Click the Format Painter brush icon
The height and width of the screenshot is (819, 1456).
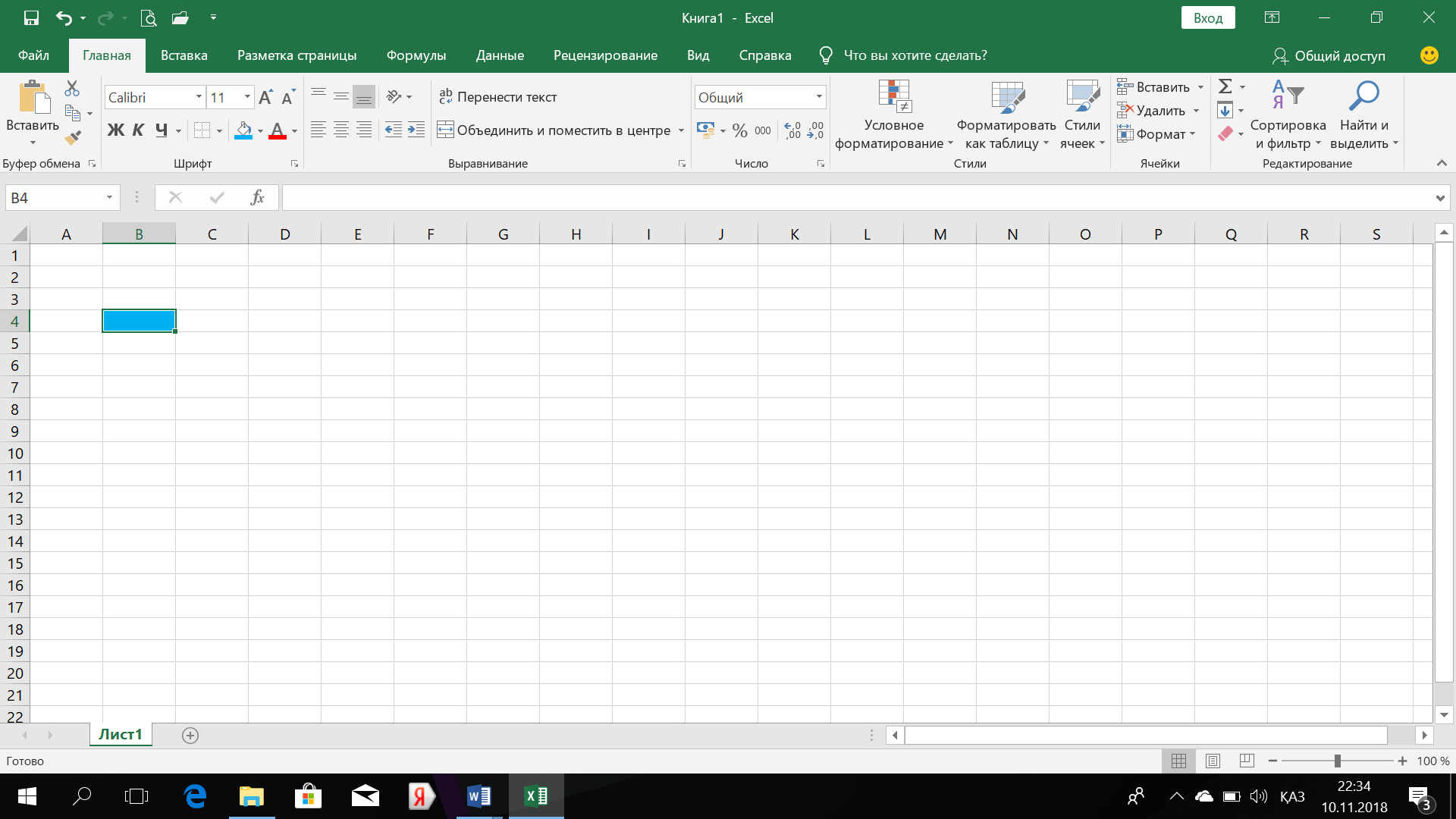pos(73,138)
